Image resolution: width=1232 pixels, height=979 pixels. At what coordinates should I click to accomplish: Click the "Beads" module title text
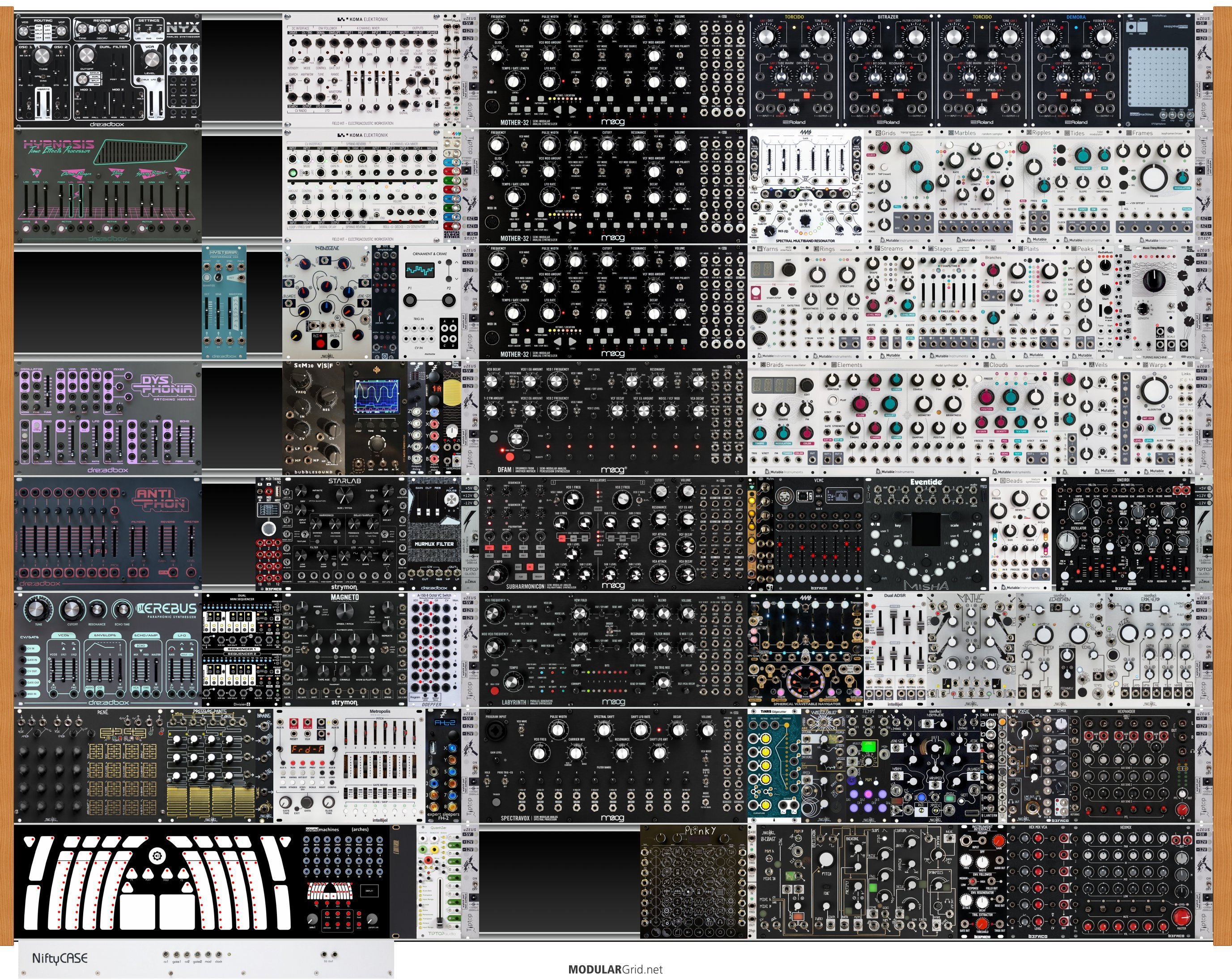1014,481
